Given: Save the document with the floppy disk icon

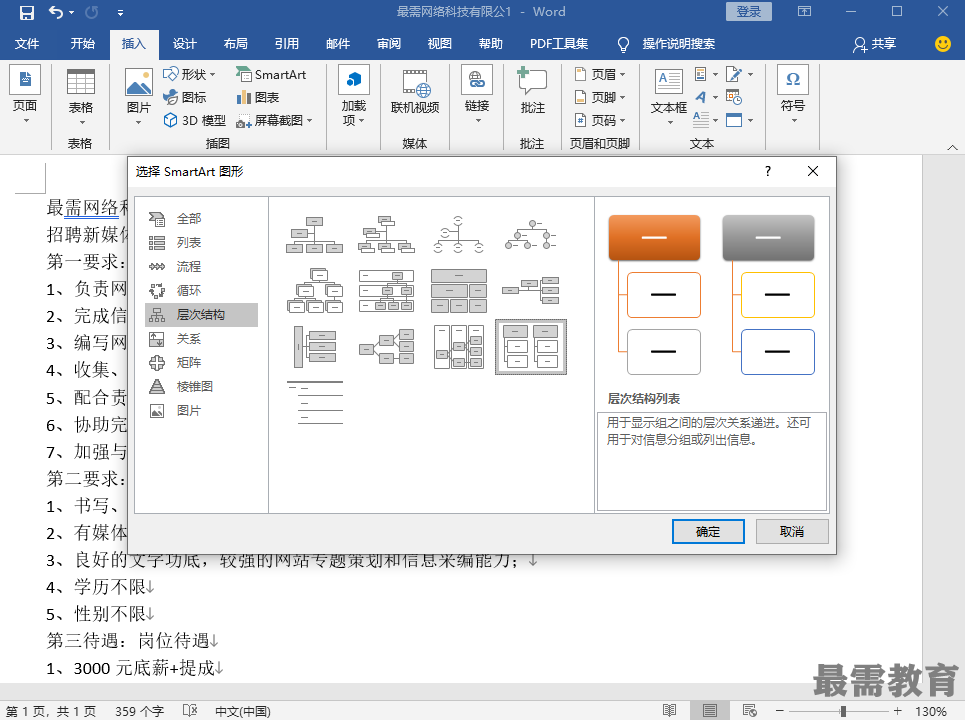Looking at the screenshot, I should click(x=26, y=12).
